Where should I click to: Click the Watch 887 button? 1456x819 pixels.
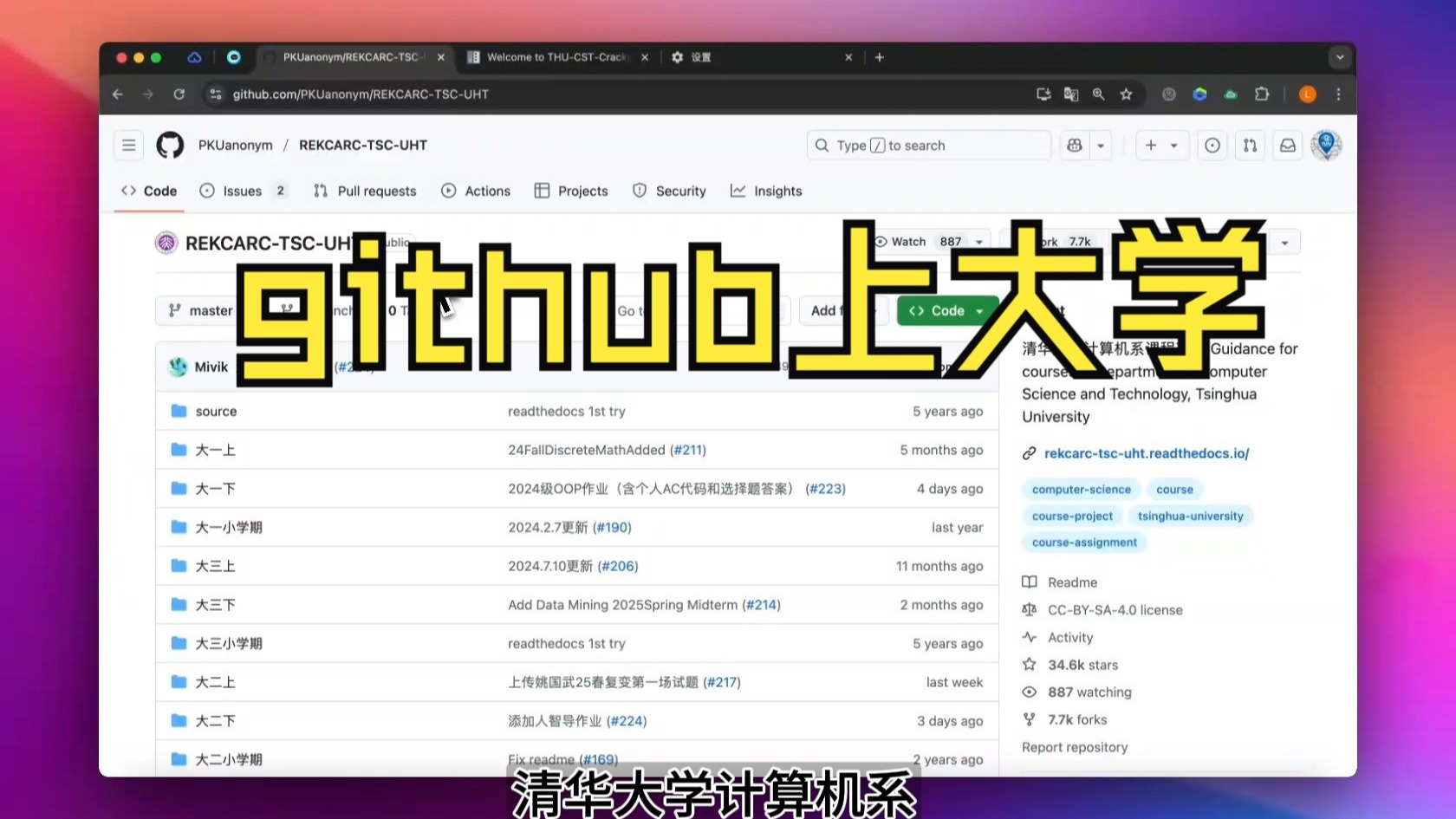coord(918,242)
